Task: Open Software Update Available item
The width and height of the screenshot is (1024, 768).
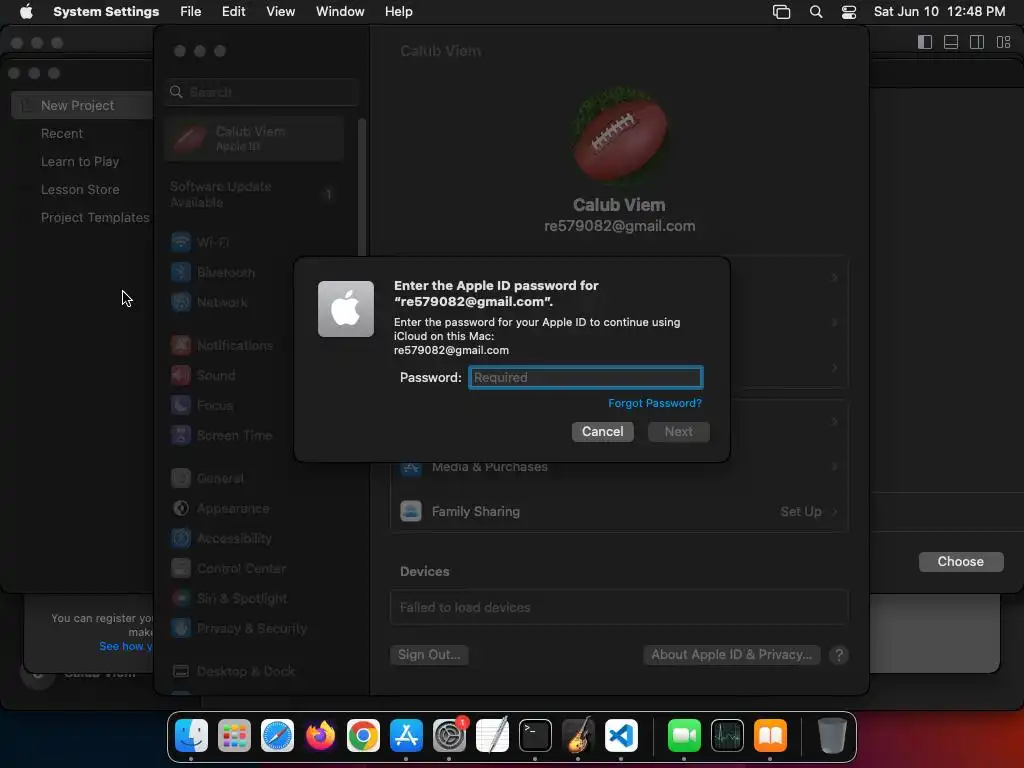Action: point(255,194)
